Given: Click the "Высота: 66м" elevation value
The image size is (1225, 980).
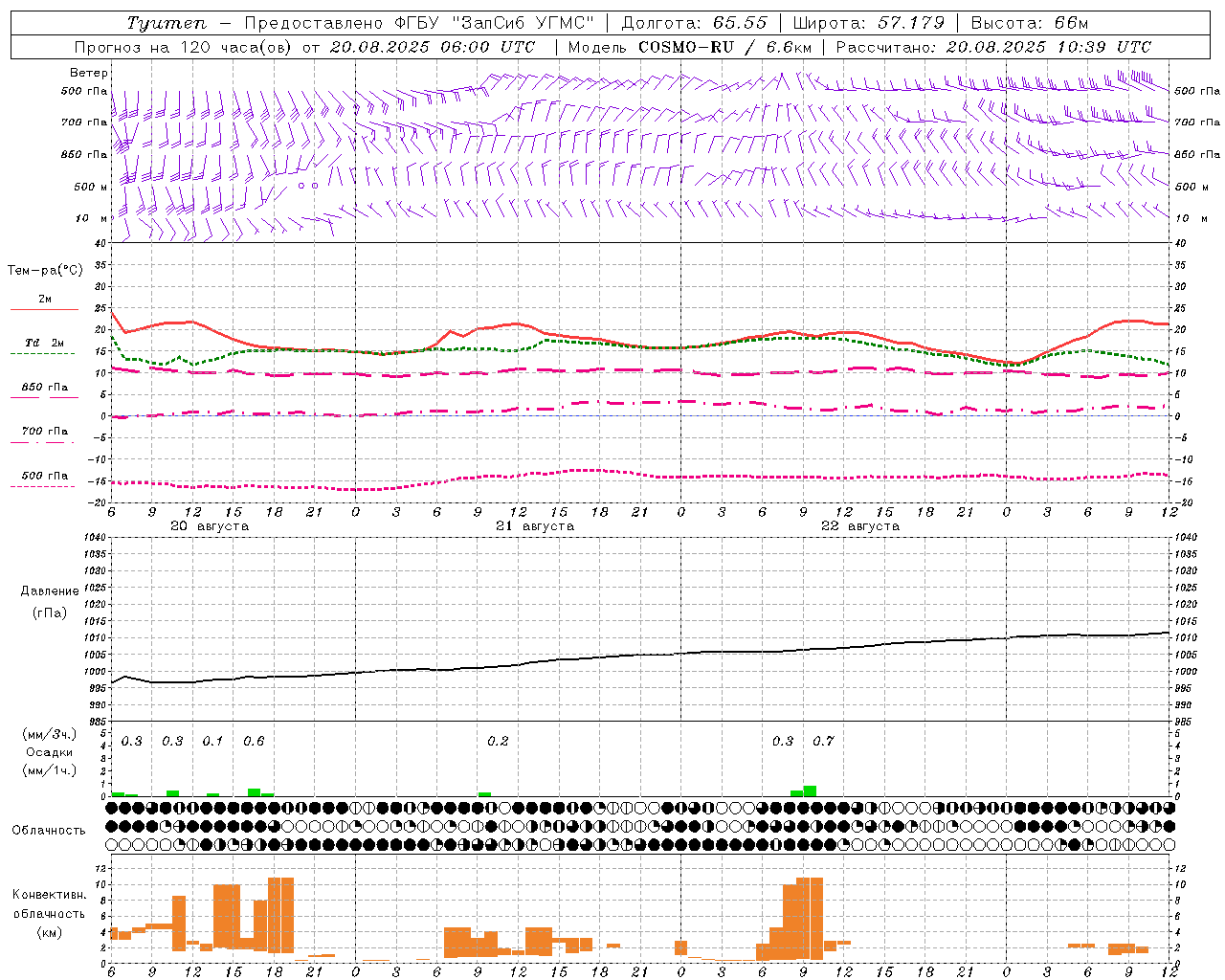Looking at the screenshot, I should pyautogui.click(x=1030, y=23).
